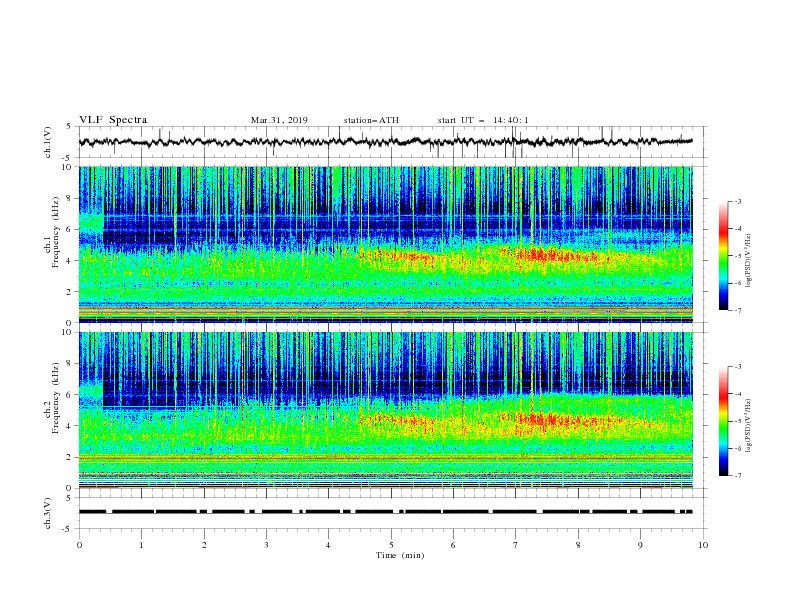
Task: Click the "5" tick on ch.1(V) axis
Action: 70,127
